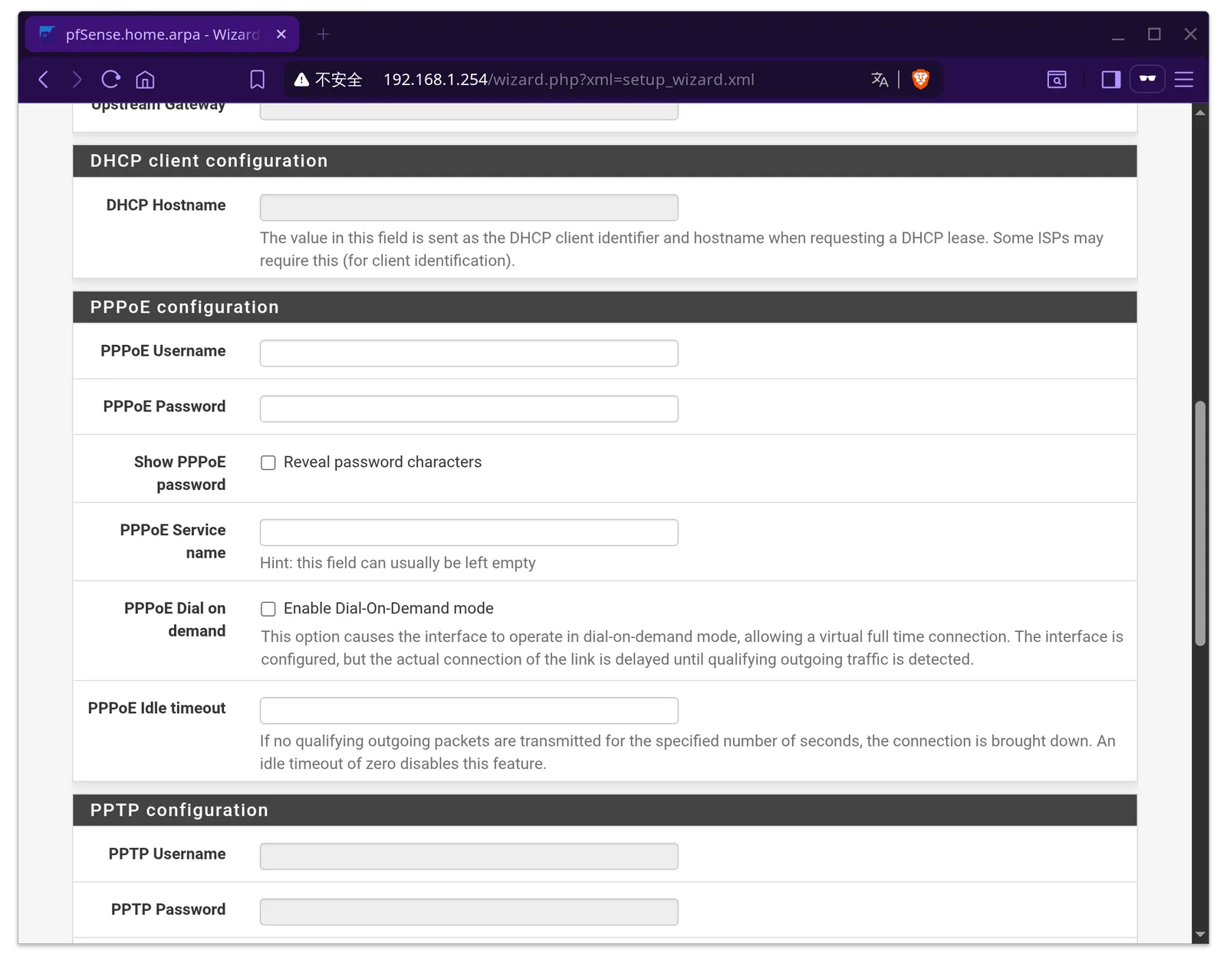Click the address bar URL
1227x980 pixels.
coord(568,80)
